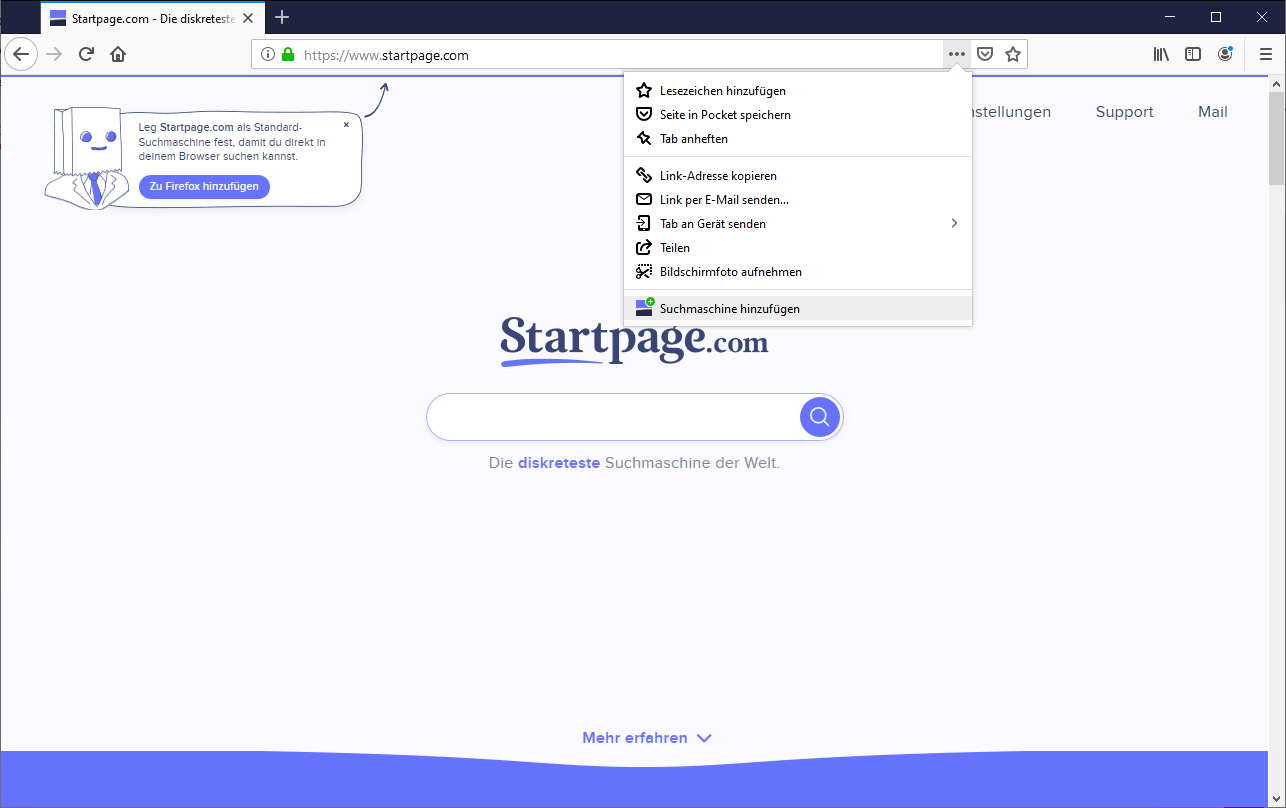
Task: Open the Library toolbar icon
Action: click(1161, 54)
